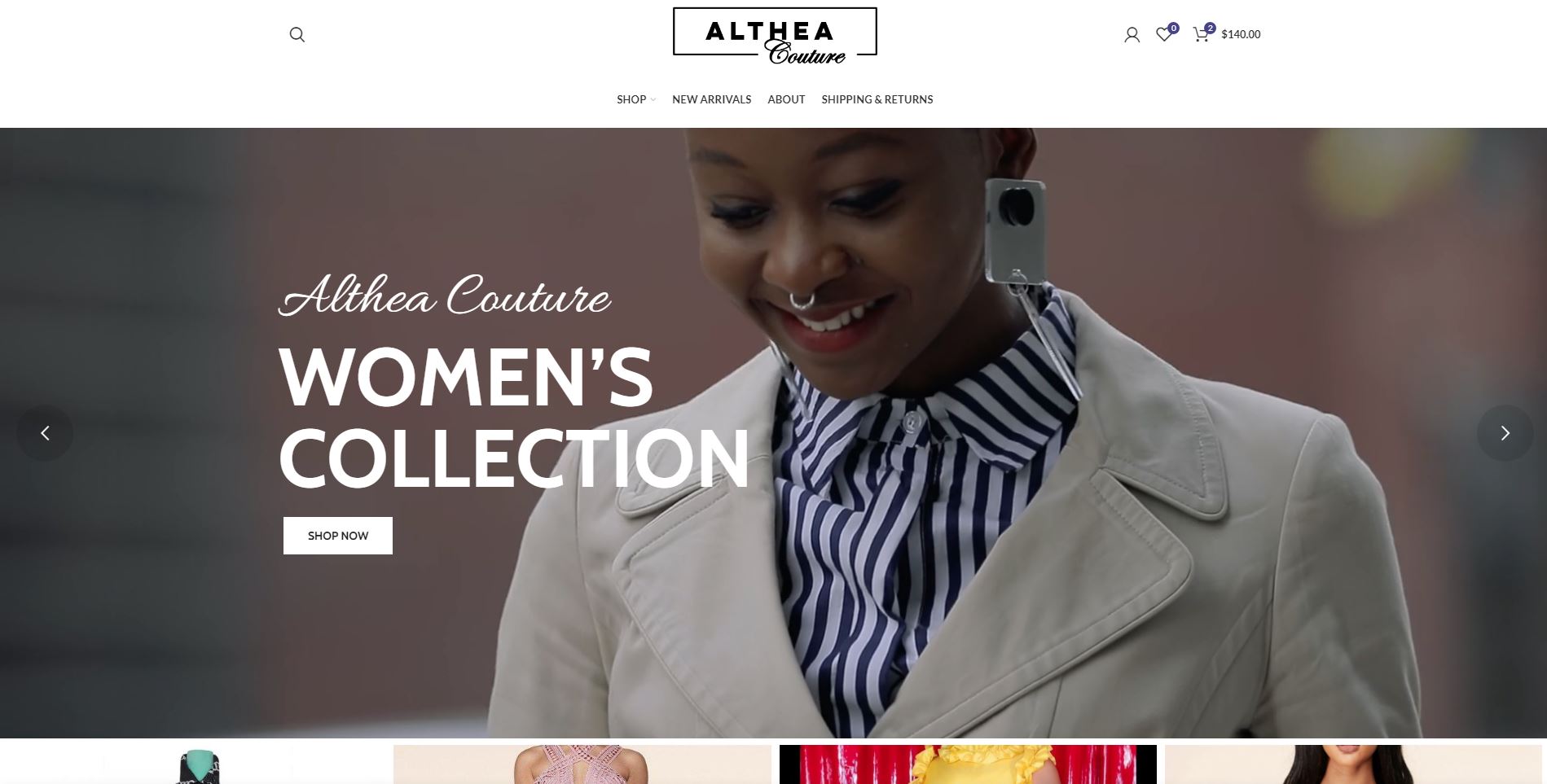Click the $140.00 cart total

tap(1241, 34)
